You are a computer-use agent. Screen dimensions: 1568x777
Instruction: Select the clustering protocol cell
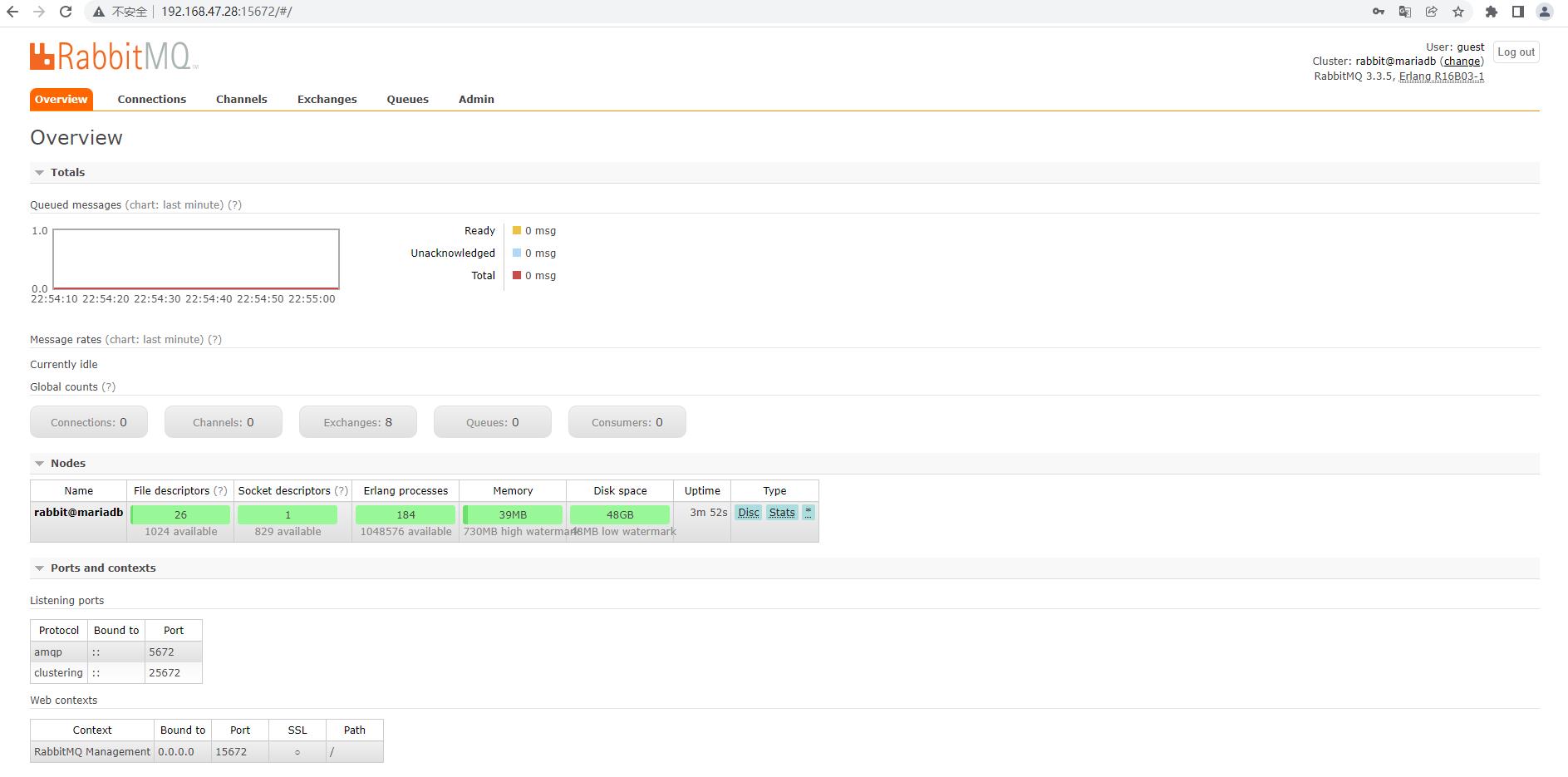[x=59, y=673]
